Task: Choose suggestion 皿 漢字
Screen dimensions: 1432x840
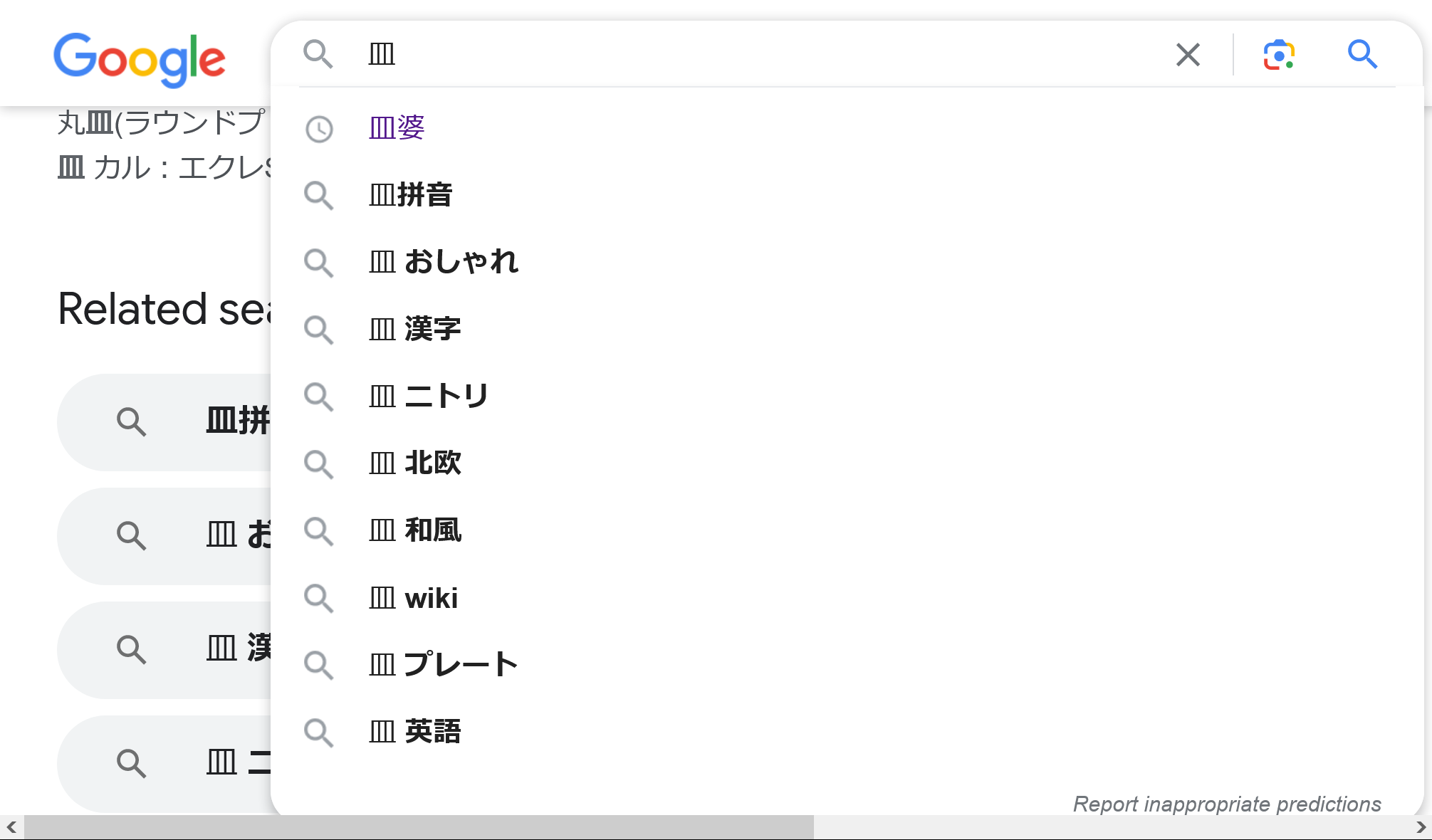Action: (847, 330)
